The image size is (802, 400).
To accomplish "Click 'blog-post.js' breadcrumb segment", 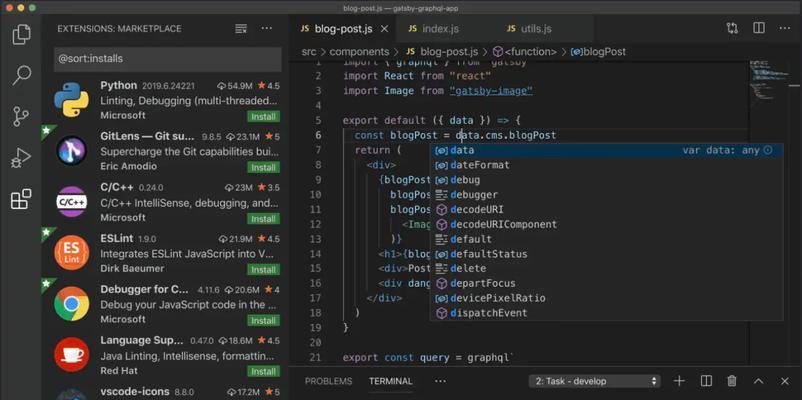I will 449,52.
